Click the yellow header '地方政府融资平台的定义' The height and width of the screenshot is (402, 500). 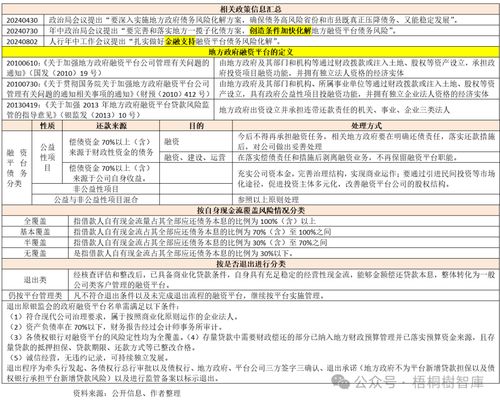click(x=251, y=52)
